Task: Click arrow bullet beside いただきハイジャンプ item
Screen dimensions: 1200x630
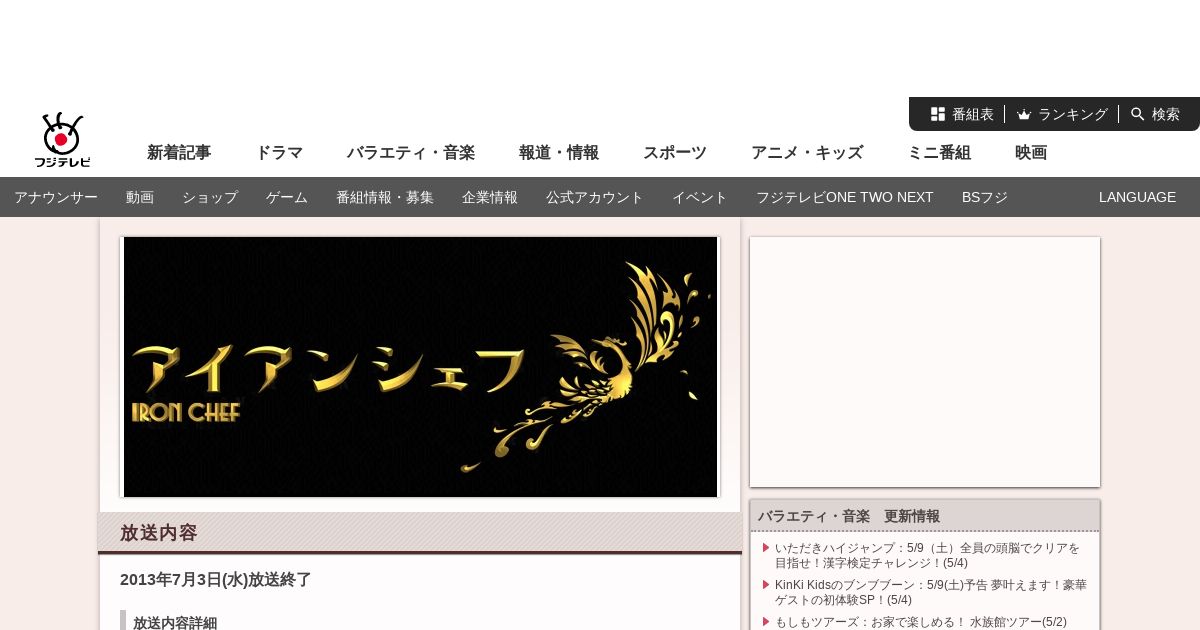Action: (x=766, y=547)
